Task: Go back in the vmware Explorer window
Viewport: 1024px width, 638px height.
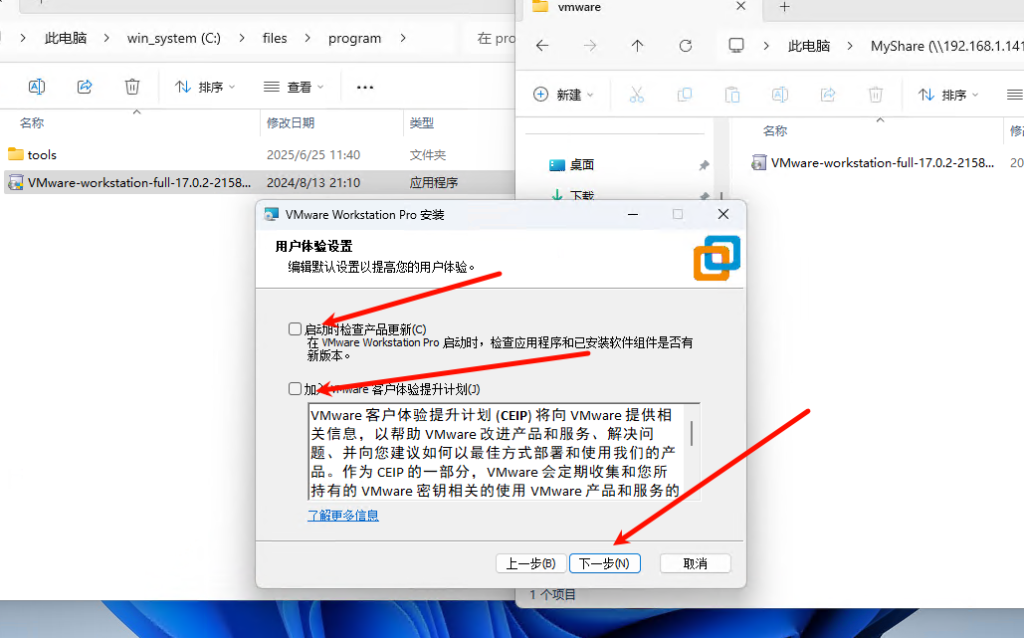Action: click(542, 46)
